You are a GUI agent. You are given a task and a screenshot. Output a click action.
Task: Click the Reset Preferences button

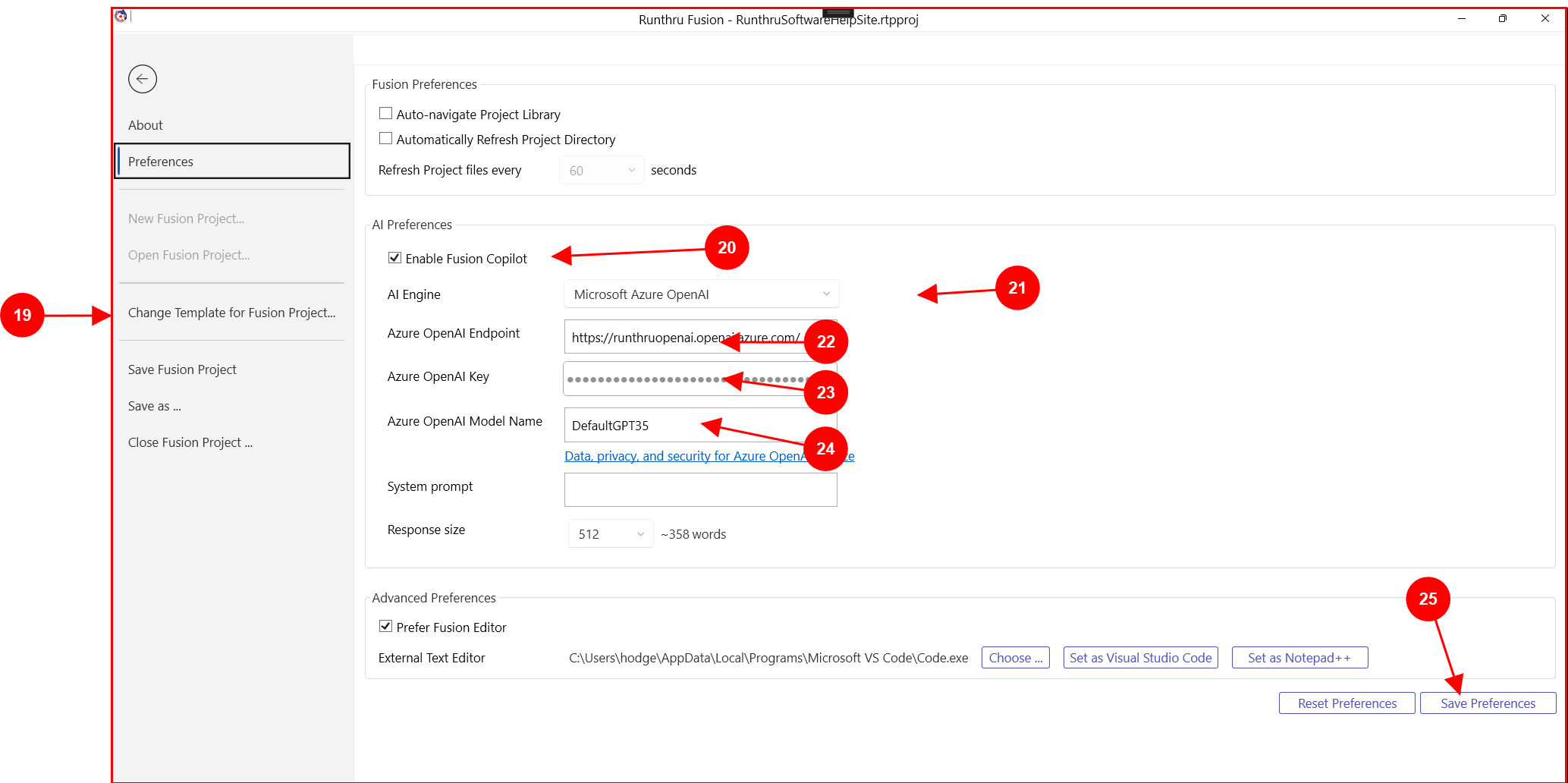pos(1346,703)
